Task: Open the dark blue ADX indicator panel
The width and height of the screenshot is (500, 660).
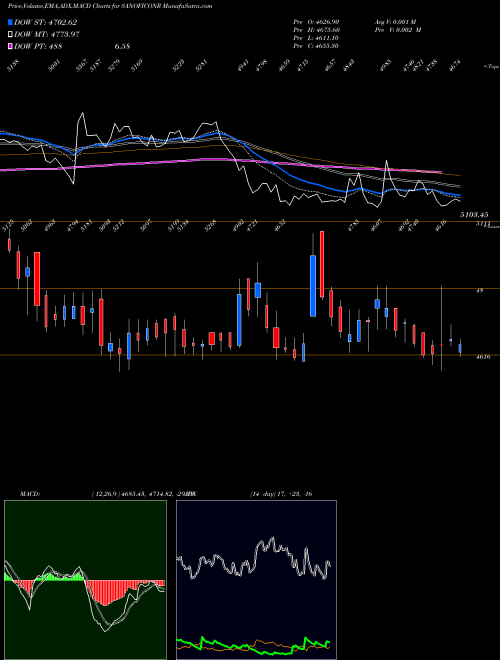Action: [x=256, y=580]
